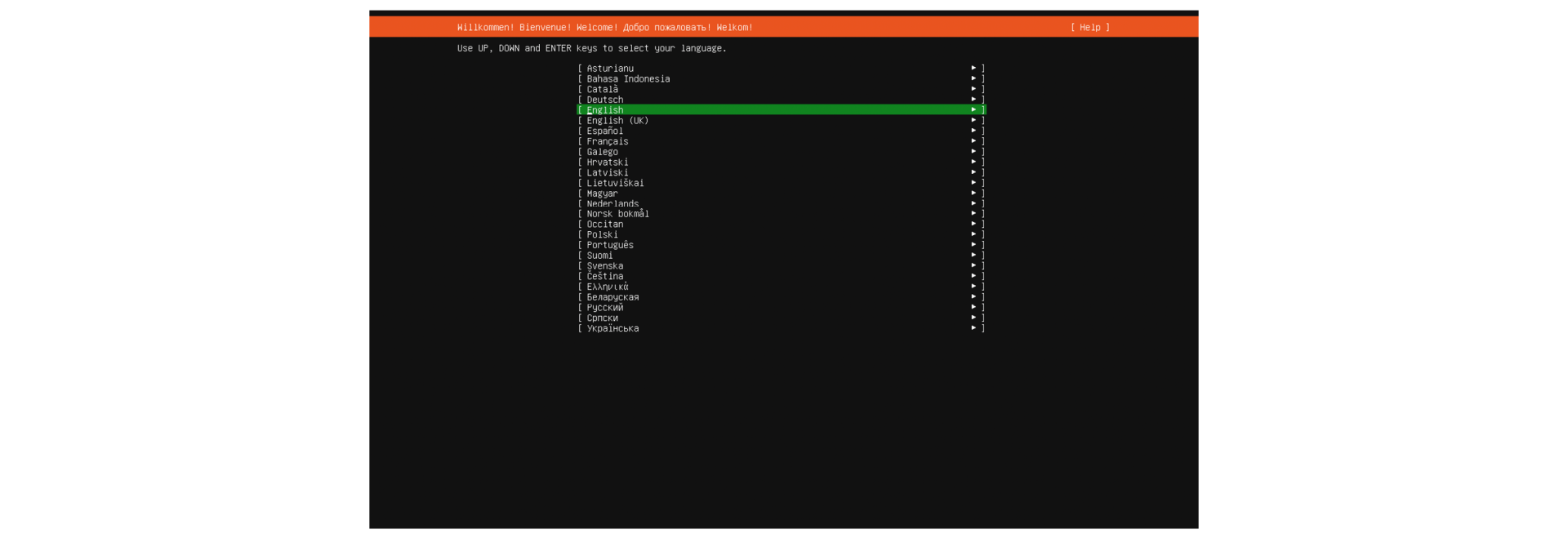Click the arrow next to English (UK)
Image resolution: width=1568 pixels, height=543 pixels.
[973, 120]
